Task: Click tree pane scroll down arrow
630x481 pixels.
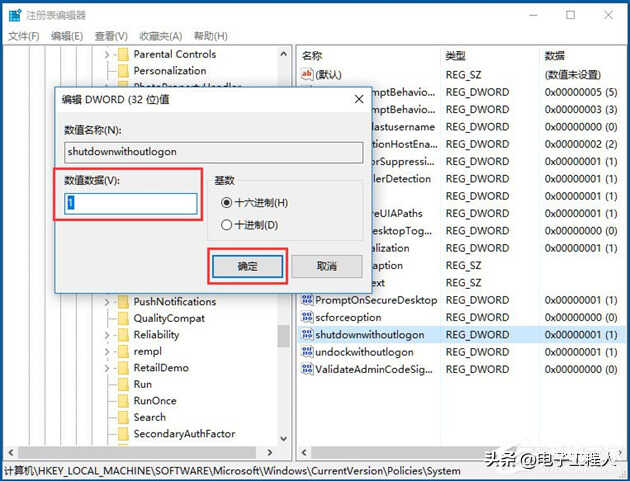Action: pos(283,438)
